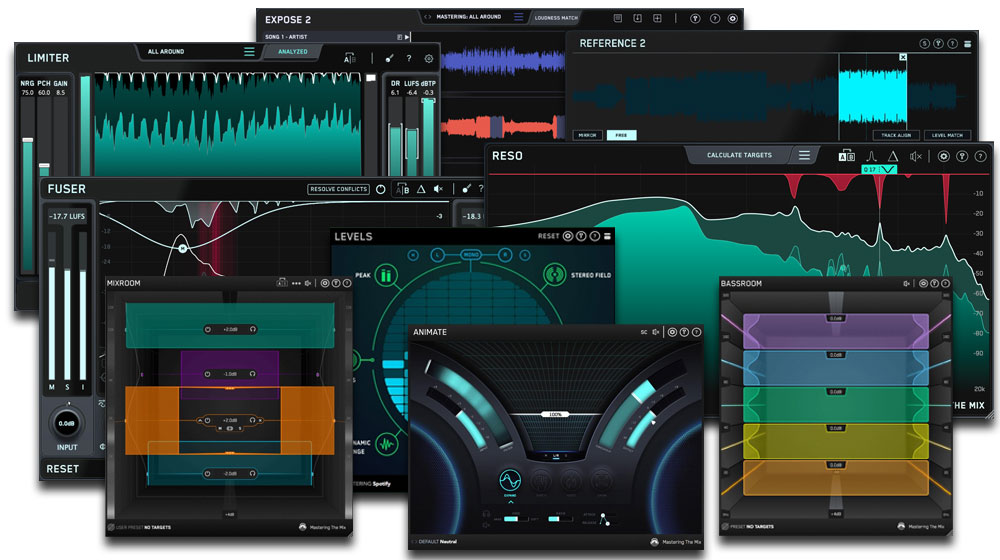Screen dimensions: 1000x560
Task: Close the highlighted loop region in Reference 2
Action: (x=903, y=57)
